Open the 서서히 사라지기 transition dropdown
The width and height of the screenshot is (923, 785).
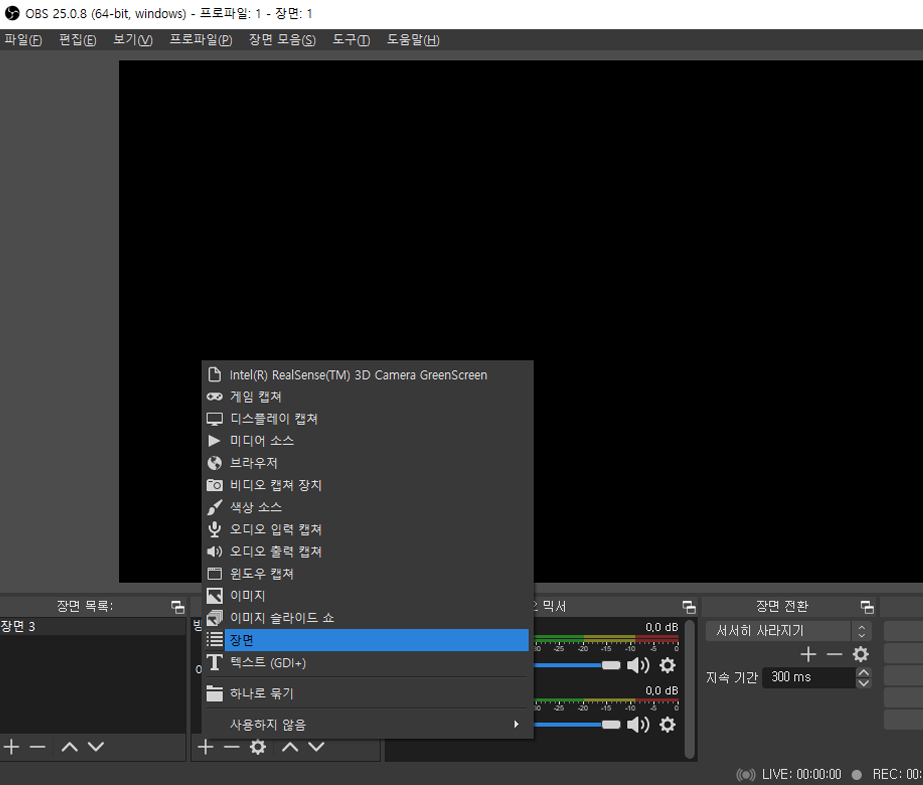(788, 631)
